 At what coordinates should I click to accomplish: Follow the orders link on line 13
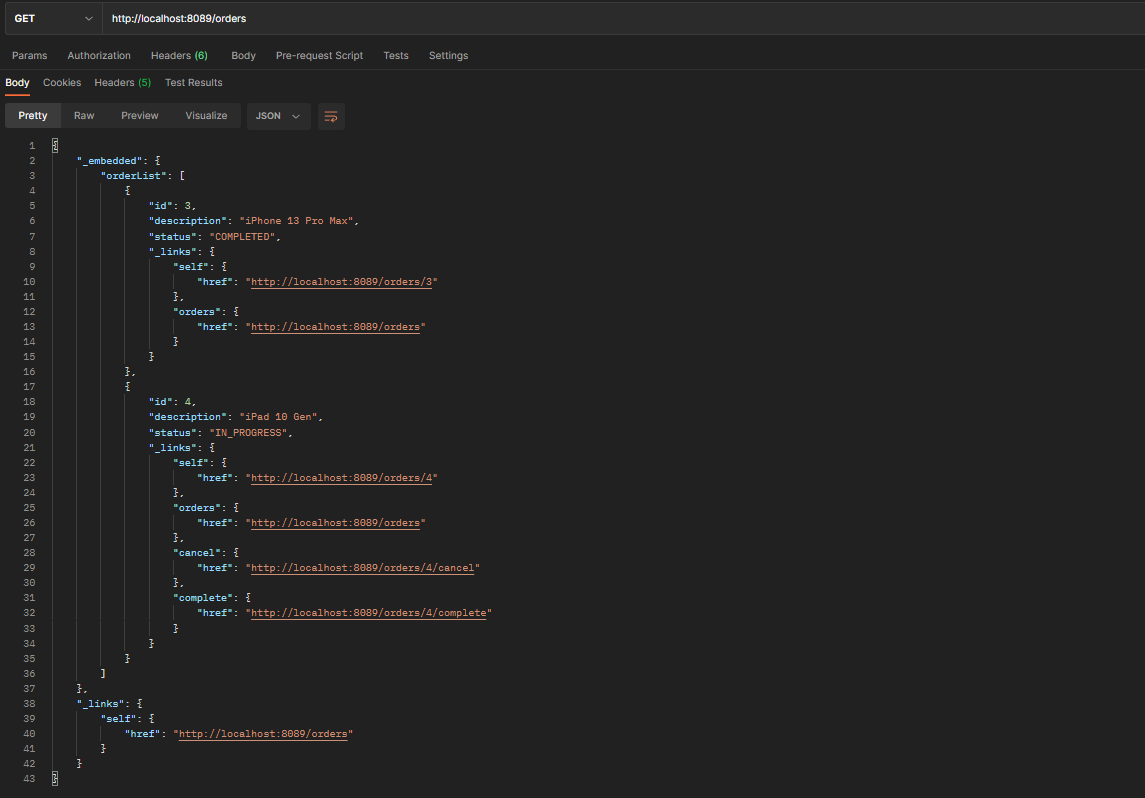coord(335,327)
